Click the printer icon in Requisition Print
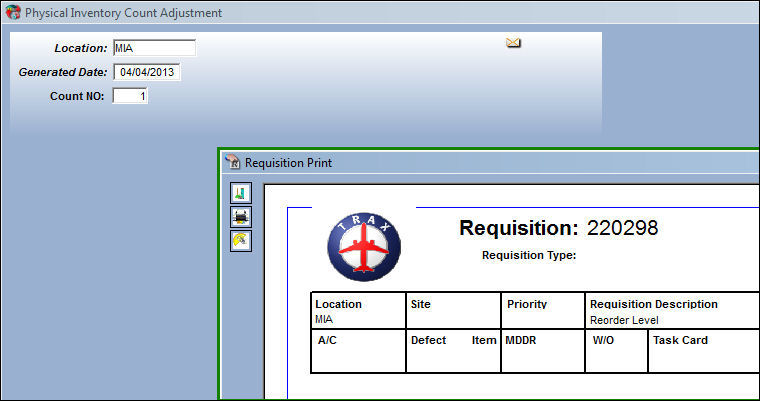Screen dimensions: 760x401 pyautogui.click(x=241, y=217)
